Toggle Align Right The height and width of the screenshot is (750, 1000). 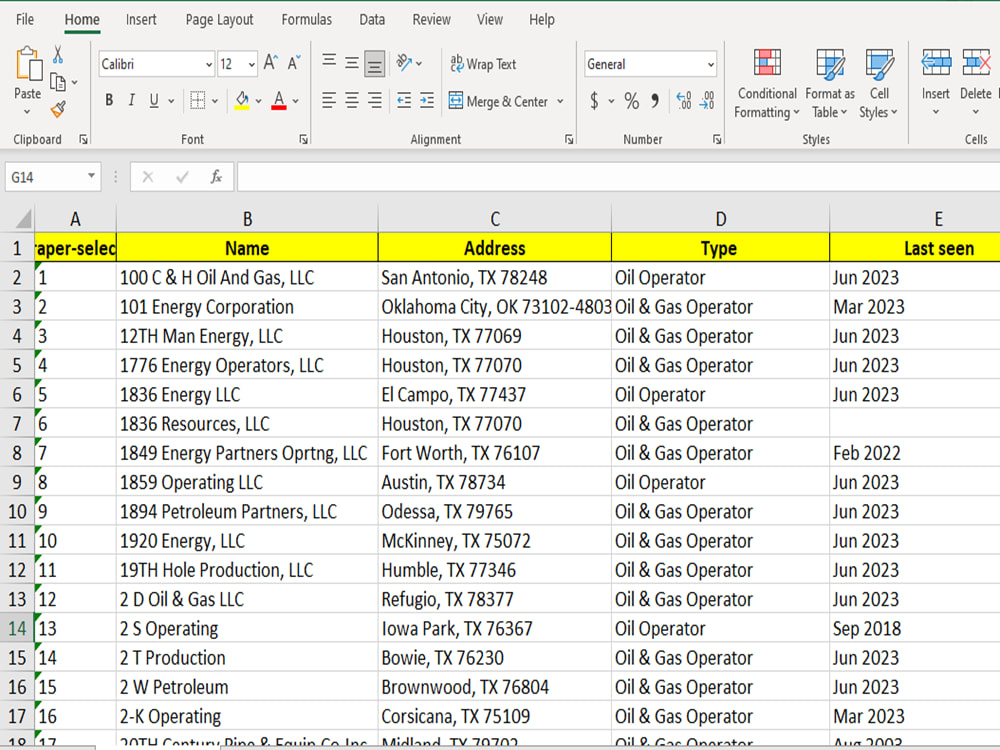click(375, 100)
